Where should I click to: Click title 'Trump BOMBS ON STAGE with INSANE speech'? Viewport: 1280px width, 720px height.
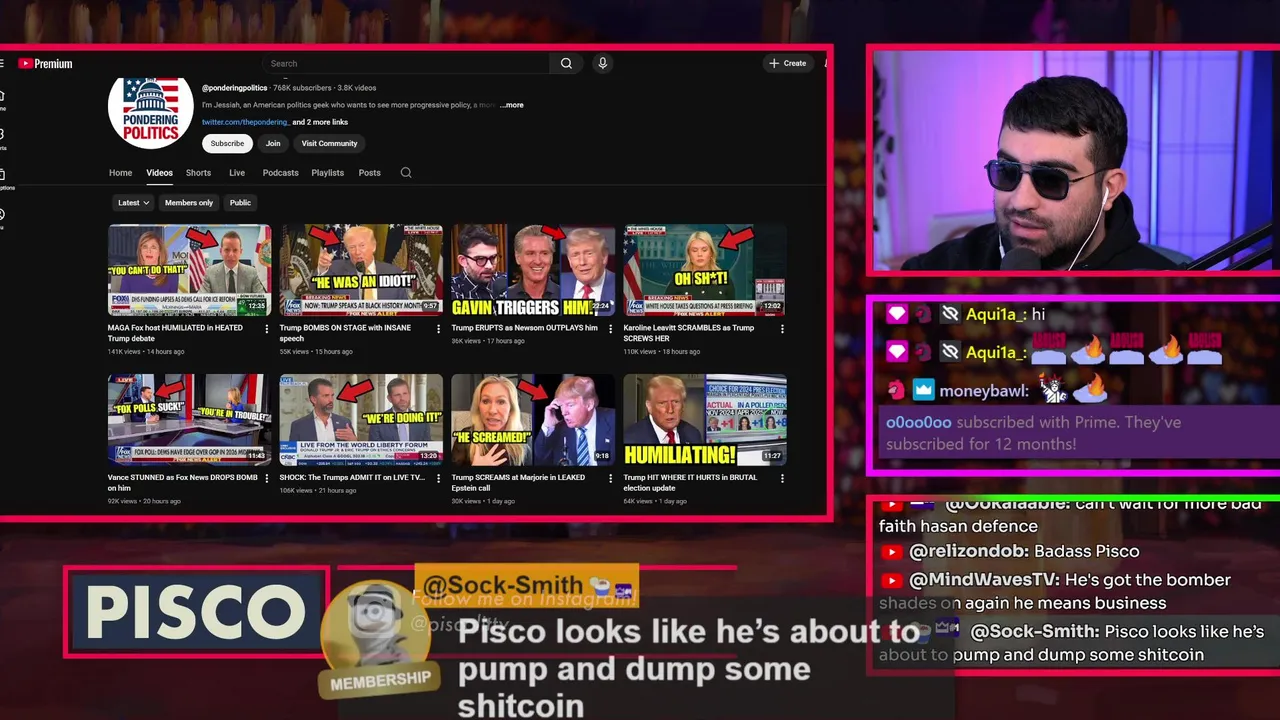(x=345, y=332)
